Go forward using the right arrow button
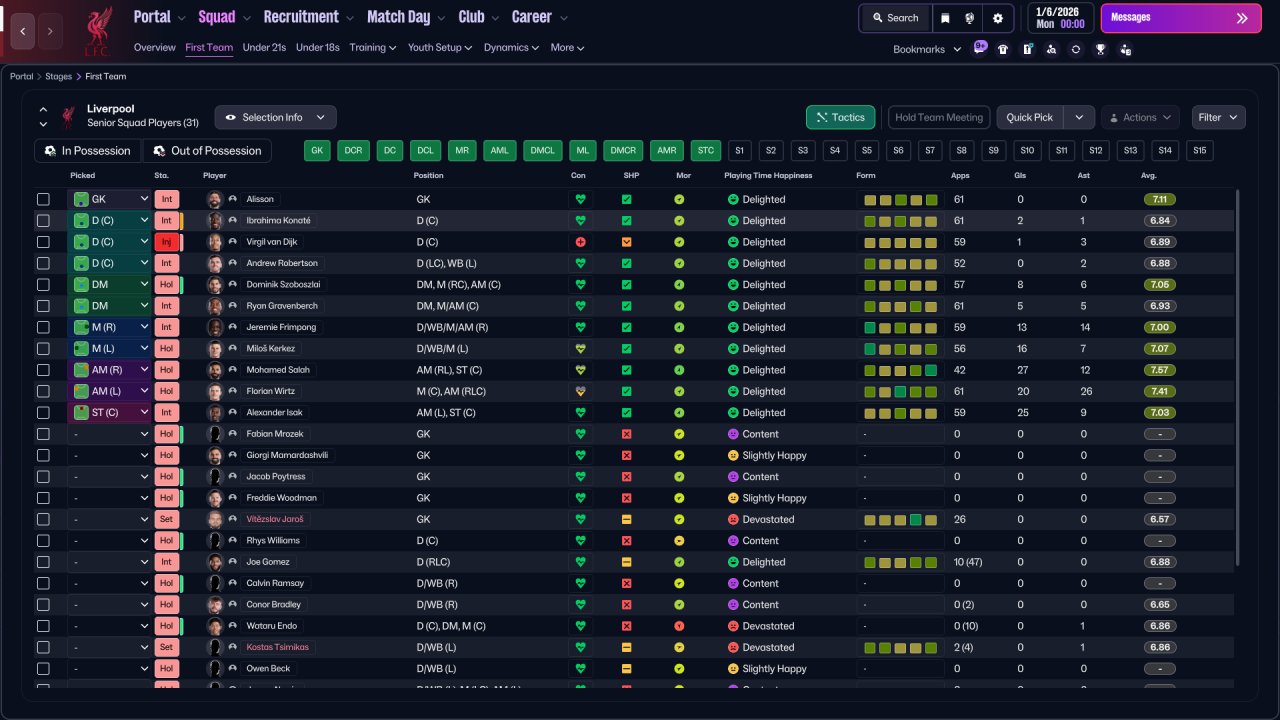Screen dimensions: 1280x720 point(50,31)
